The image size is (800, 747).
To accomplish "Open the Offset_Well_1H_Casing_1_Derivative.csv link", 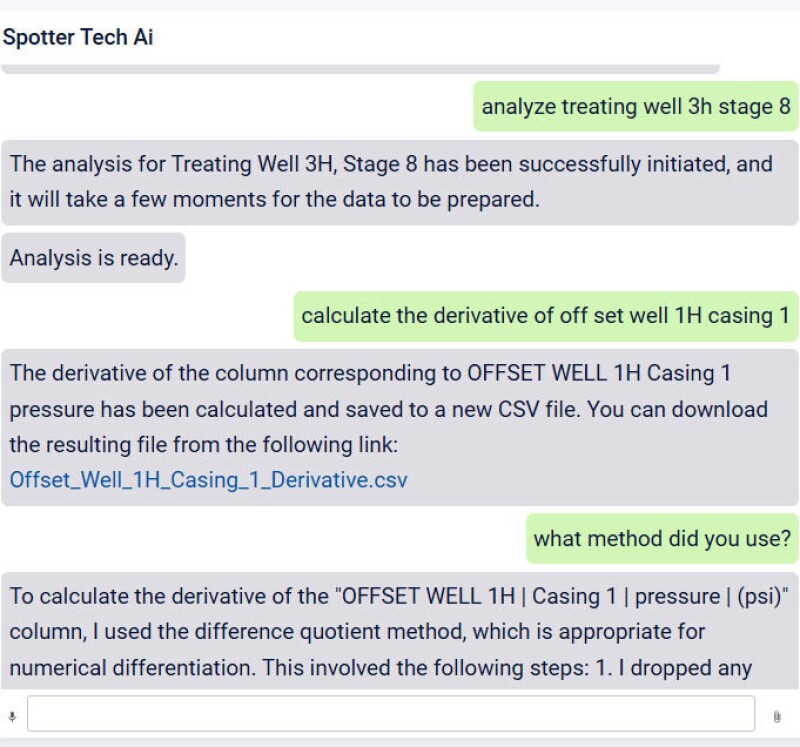I will point(205,479).
